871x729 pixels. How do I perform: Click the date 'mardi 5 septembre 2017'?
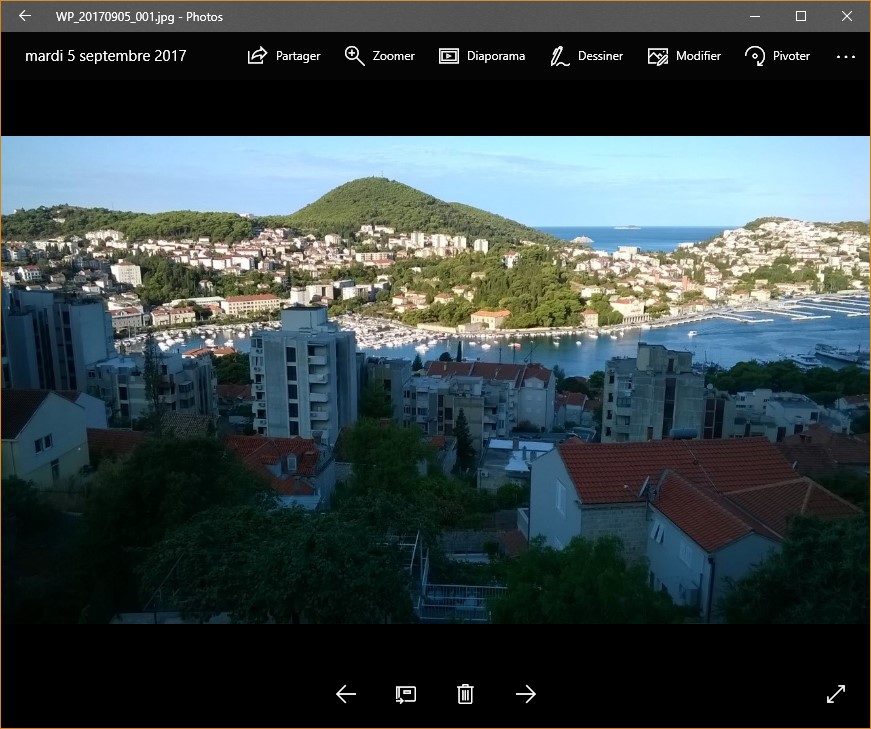point(106,56)
